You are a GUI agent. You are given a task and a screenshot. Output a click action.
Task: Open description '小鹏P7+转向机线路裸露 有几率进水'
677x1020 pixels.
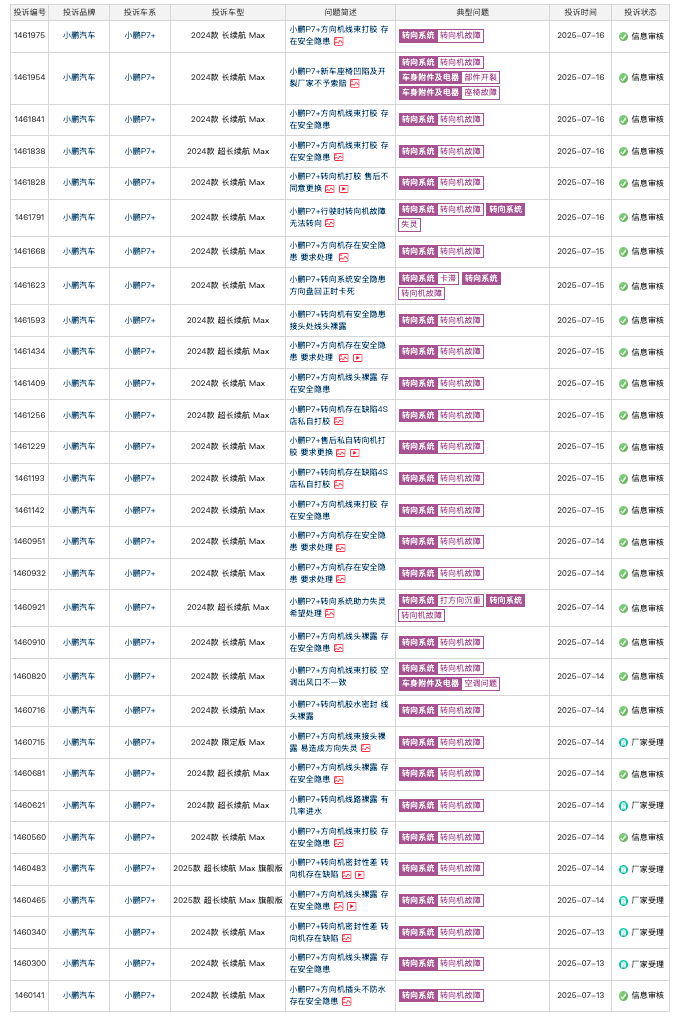[339, 805]
